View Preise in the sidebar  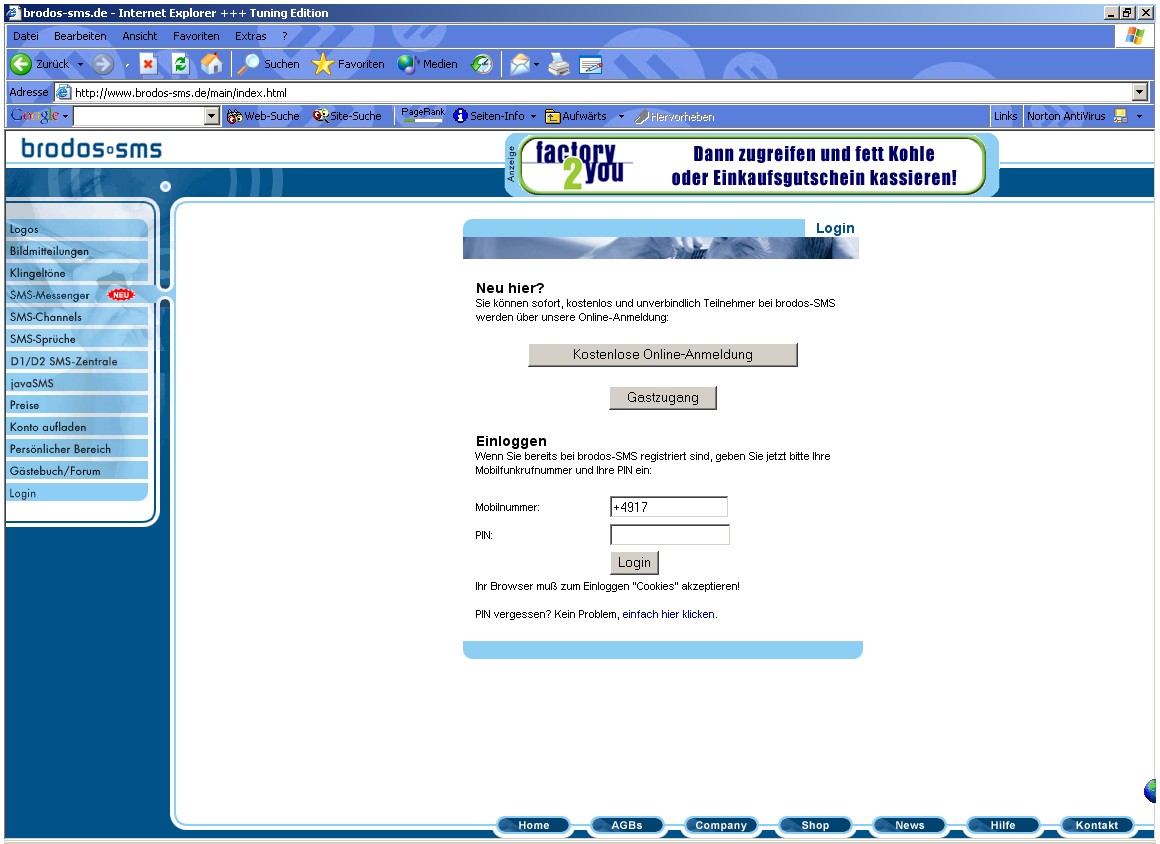(x=77, y=405)
